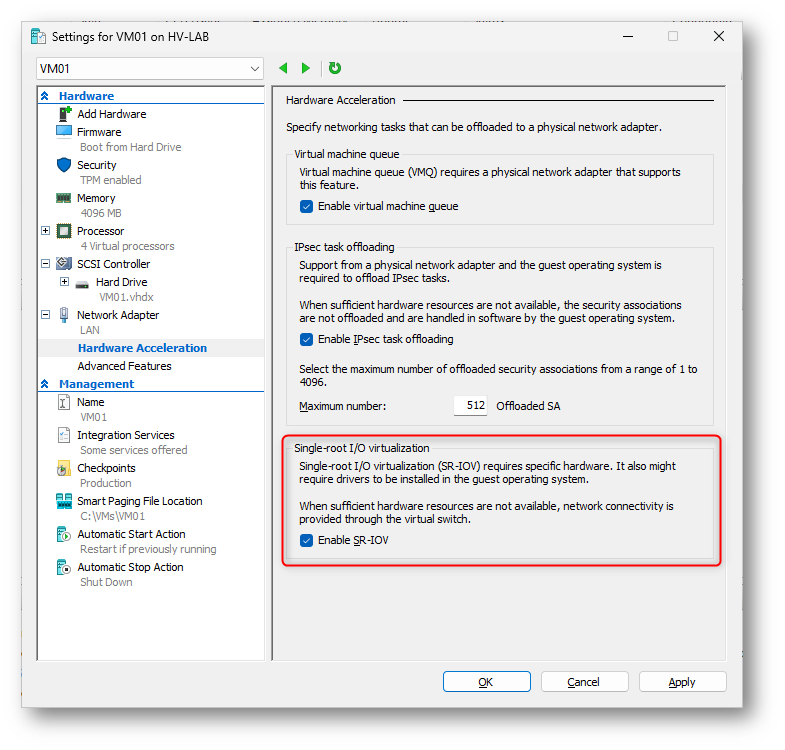Select Add Hardware in the tree
785x750 pixels.
pyautogui.click(x=112, y=114)
